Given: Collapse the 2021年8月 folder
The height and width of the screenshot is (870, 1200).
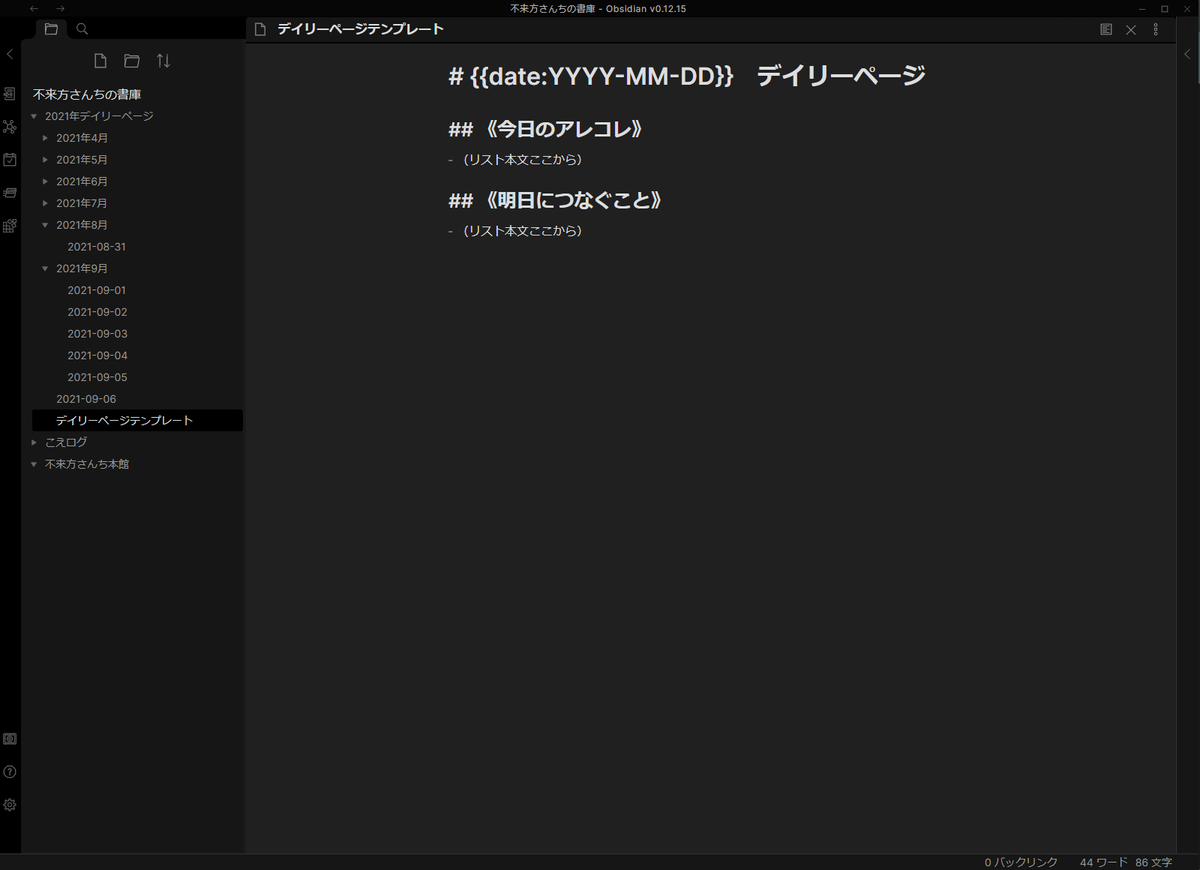Looking at the screenshot, I should (x=45, y=226).
